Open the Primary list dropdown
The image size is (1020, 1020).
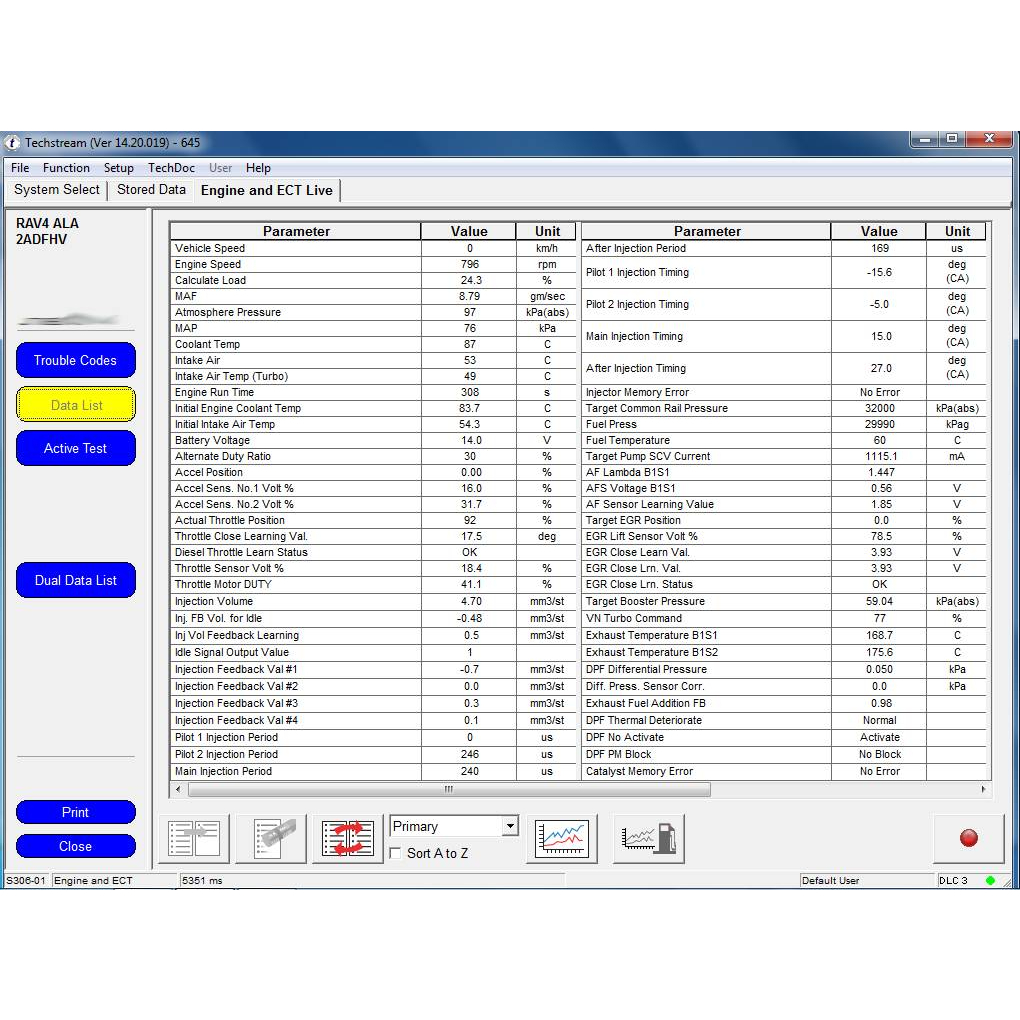tap(510, 826)
